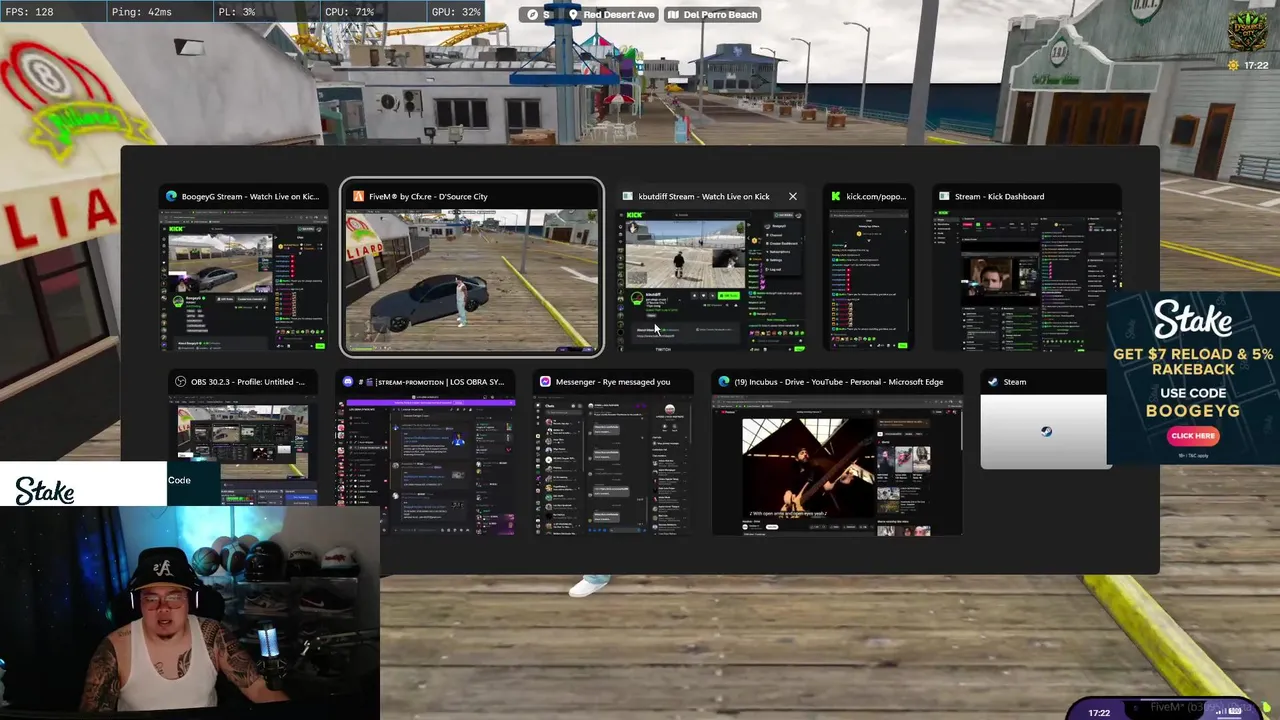Open the kick.com/popo window thumbnail
The width and height of the screenshot is (1280, 720).
pyautogui.click(x=870, y=280)
